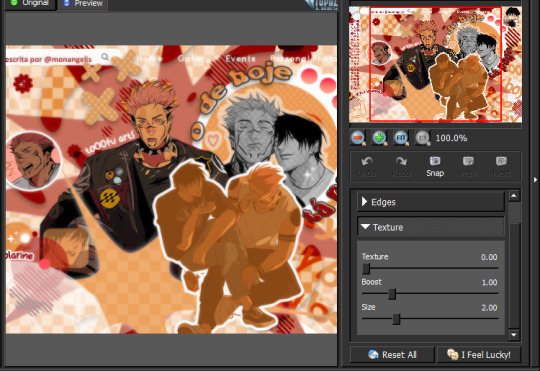
Task: Go to Next snapshot
Action: (x=501, y=167)
